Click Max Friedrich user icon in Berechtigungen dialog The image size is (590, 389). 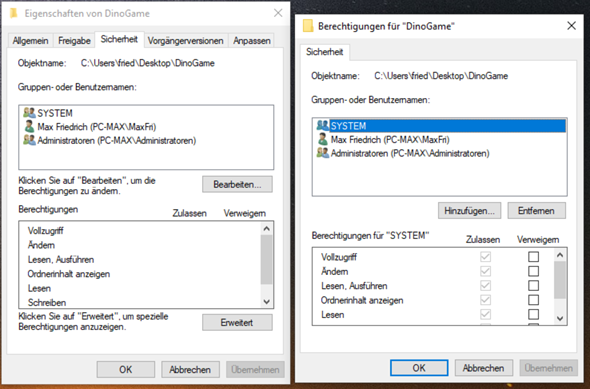pos(322,139)
